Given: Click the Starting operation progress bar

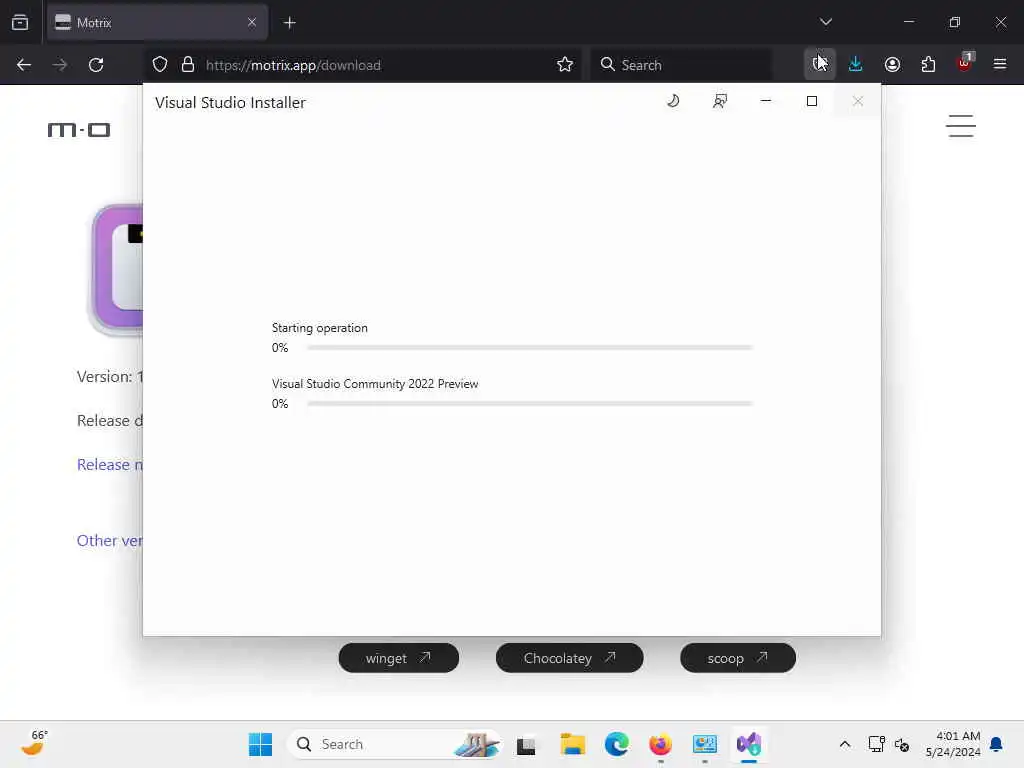Looking at the screenshot, I should 530,348.
